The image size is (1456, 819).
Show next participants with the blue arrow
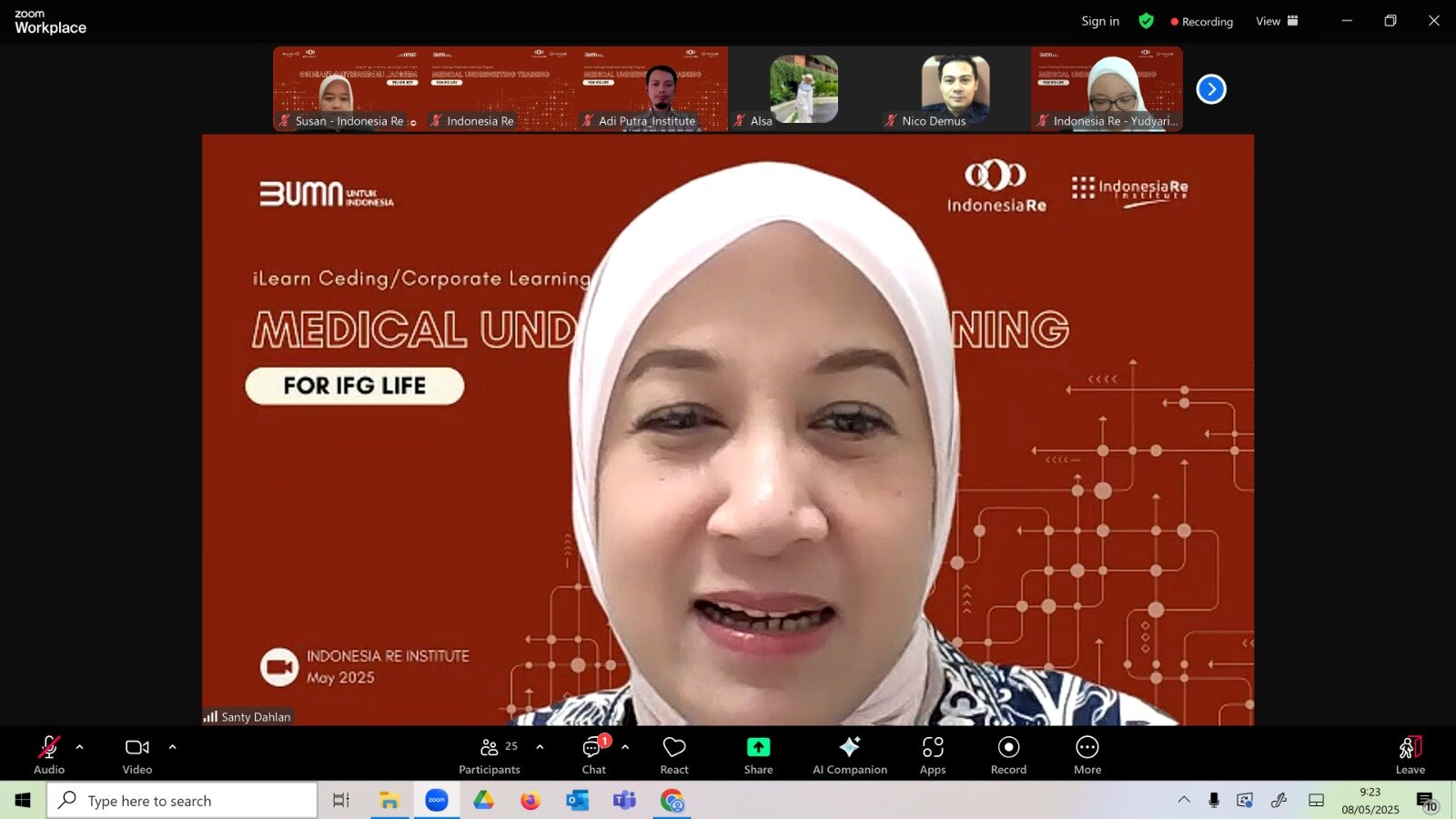[1211, 89]
